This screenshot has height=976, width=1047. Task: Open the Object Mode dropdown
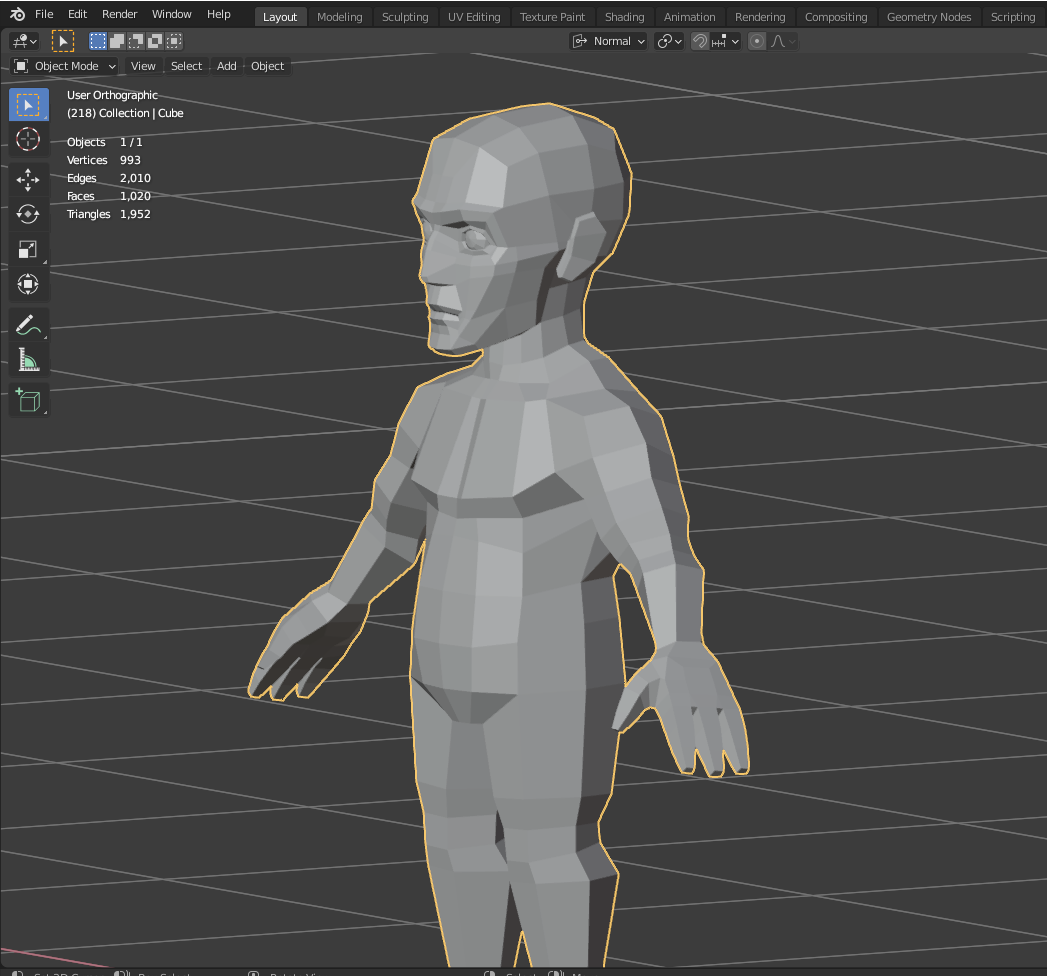(66, 66)
